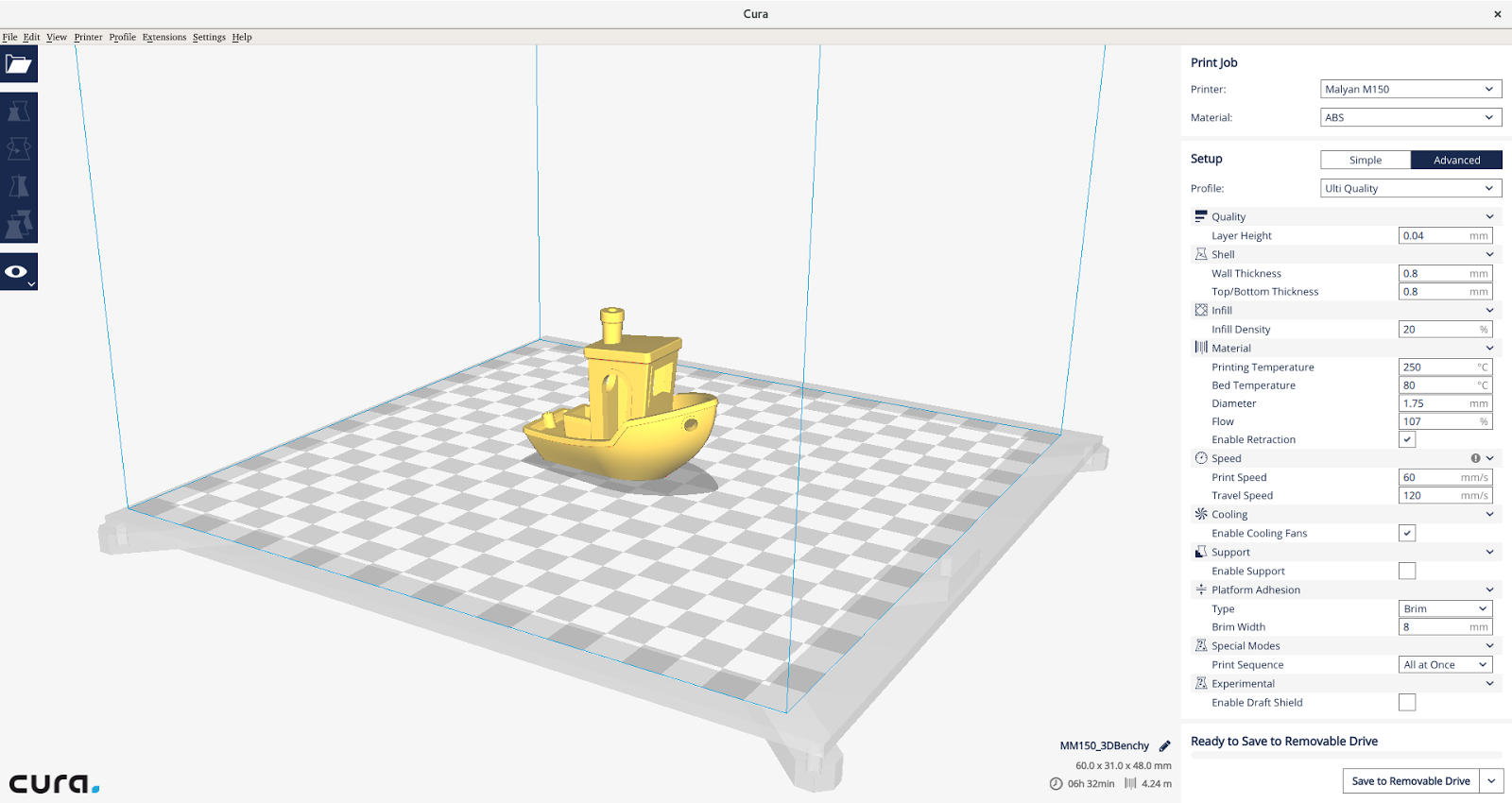Check Enable Draft Shield checkbox
This screenshot has width=1512, height=803.
point(1407,702)
